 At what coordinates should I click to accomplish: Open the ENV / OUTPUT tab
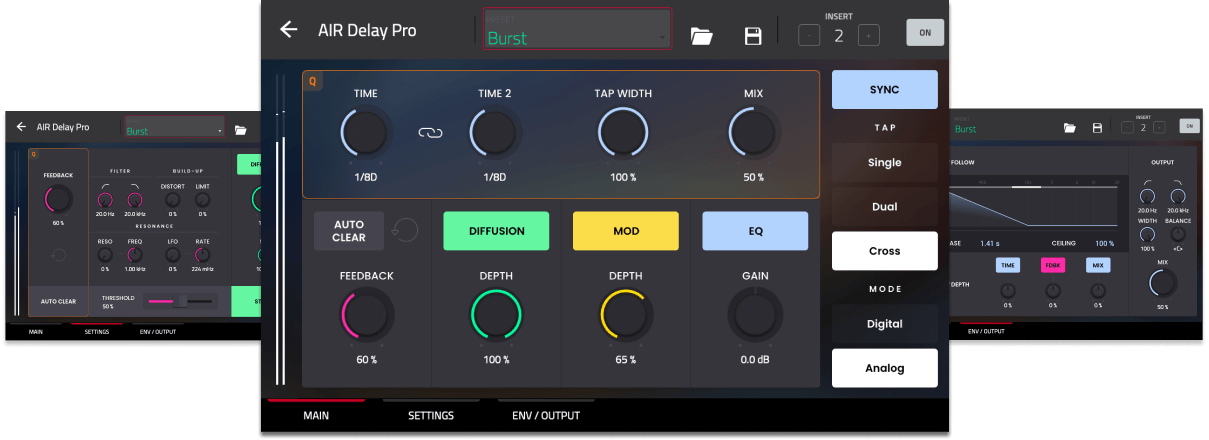tap(546, 415)
